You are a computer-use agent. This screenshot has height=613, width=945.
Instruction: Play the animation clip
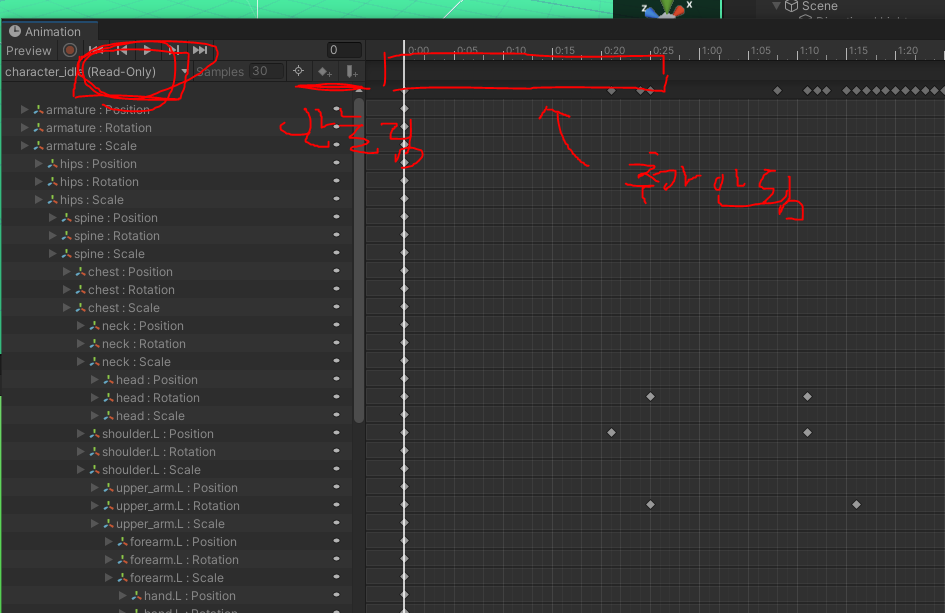click(148, 50)
